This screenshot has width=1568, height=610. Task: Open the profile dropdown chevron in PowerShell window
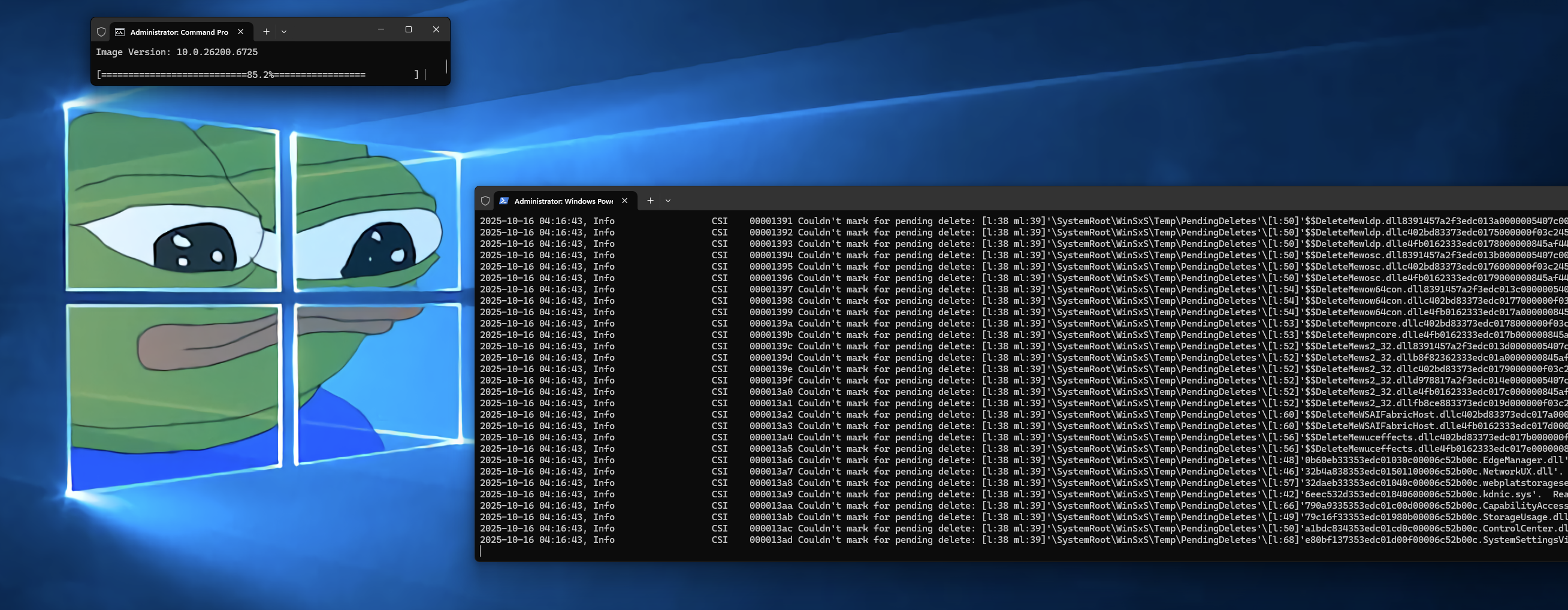(x=667, y=201)
